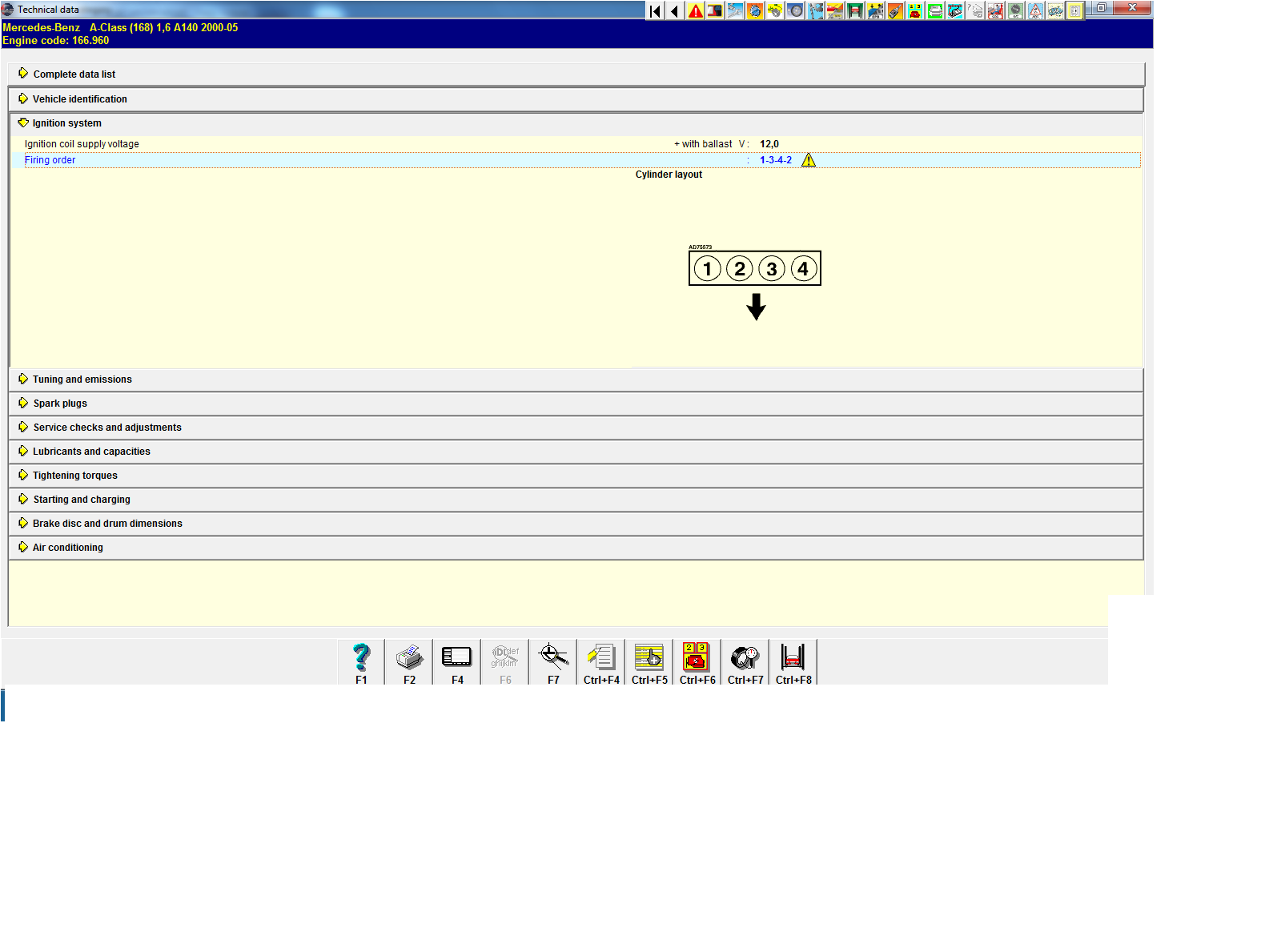Viewport: 1265px width, 952px height.
Task: Select the yellow 2-3 engine toolbar icon
Action: click(915, 10)
